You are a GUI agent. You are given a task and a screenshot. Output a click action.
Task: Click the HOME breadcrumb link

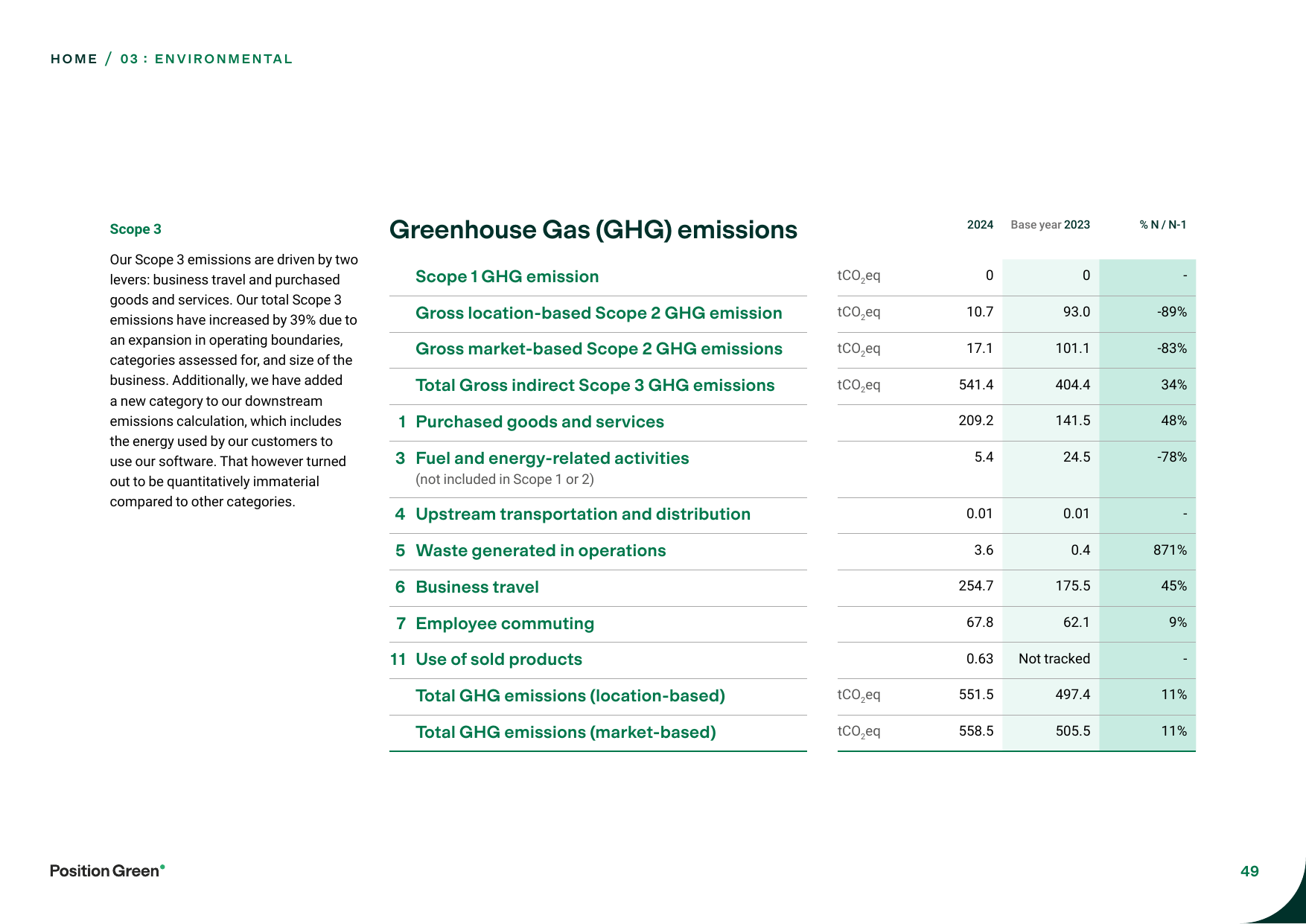[74, 59]
